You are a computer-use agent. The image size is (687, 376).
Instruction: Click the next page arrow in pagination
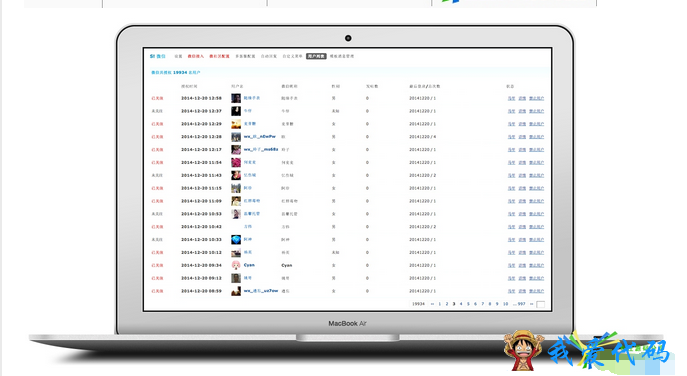pos(531,304)
